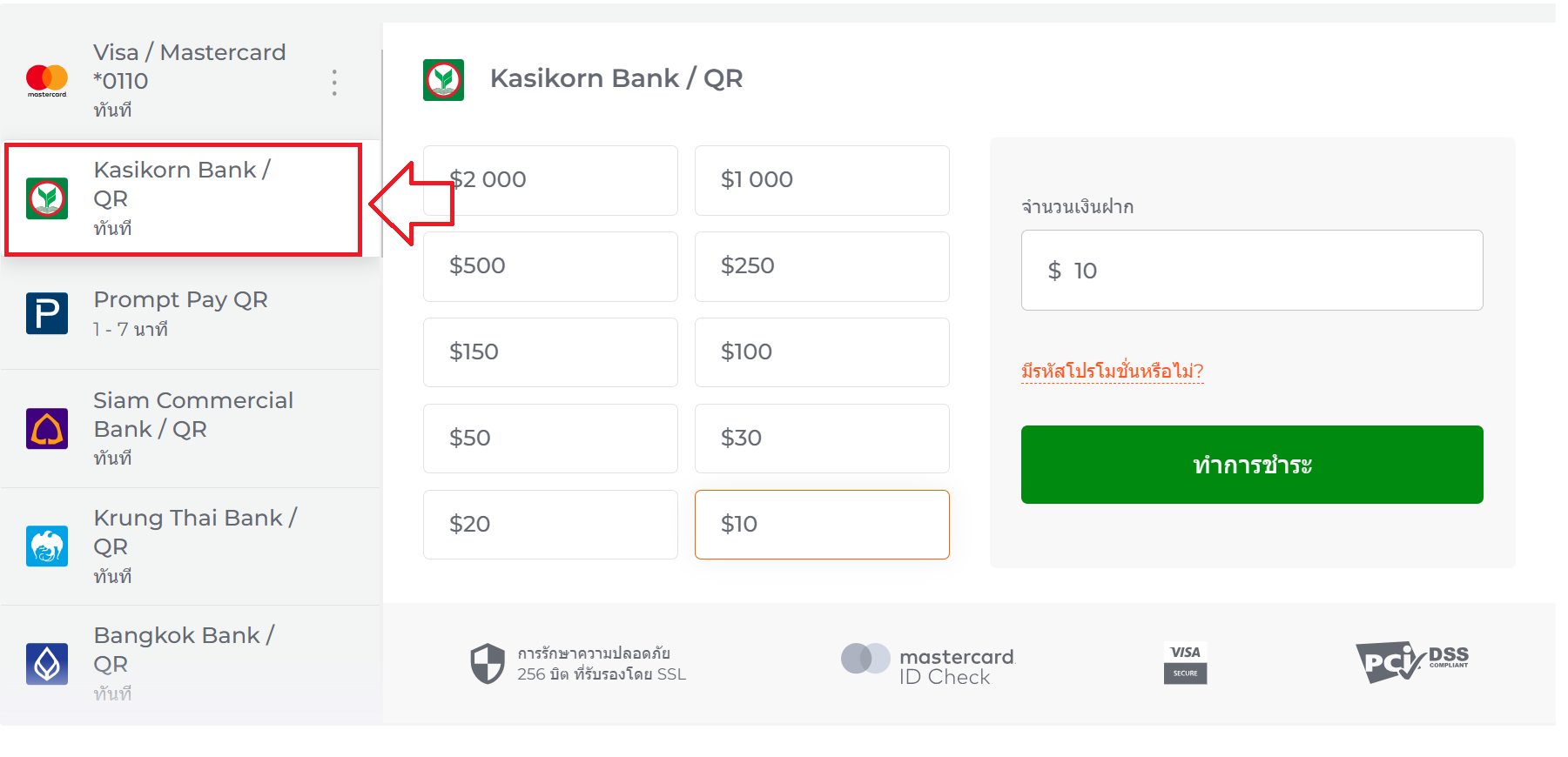This screenshot has height=757, width=1568.
Task: Click the Visa Secure badge
Action: point(1185,663)
